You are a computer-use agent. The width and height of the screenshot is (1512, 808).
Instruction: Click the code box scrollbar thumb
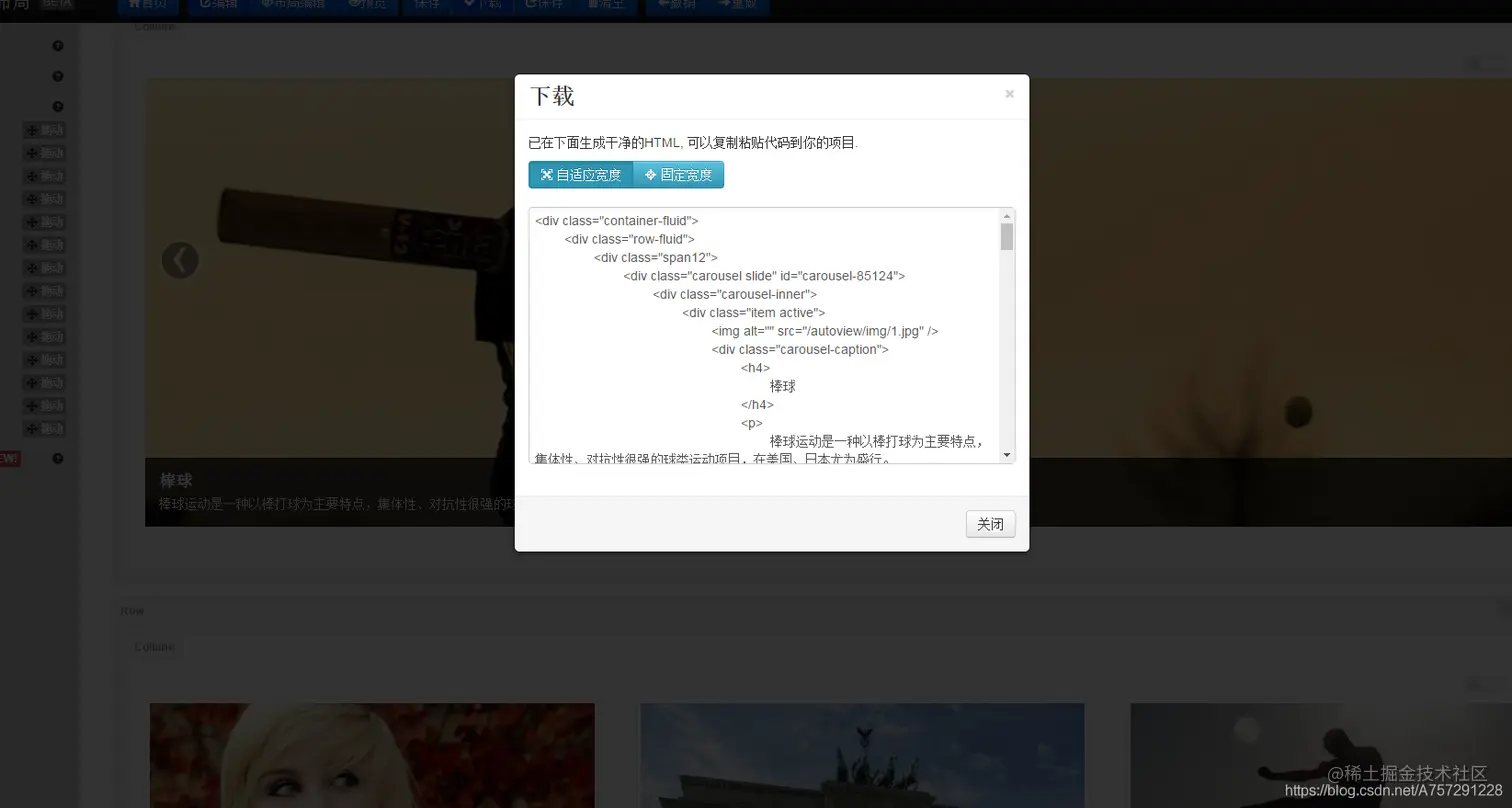pos(1007,236)
